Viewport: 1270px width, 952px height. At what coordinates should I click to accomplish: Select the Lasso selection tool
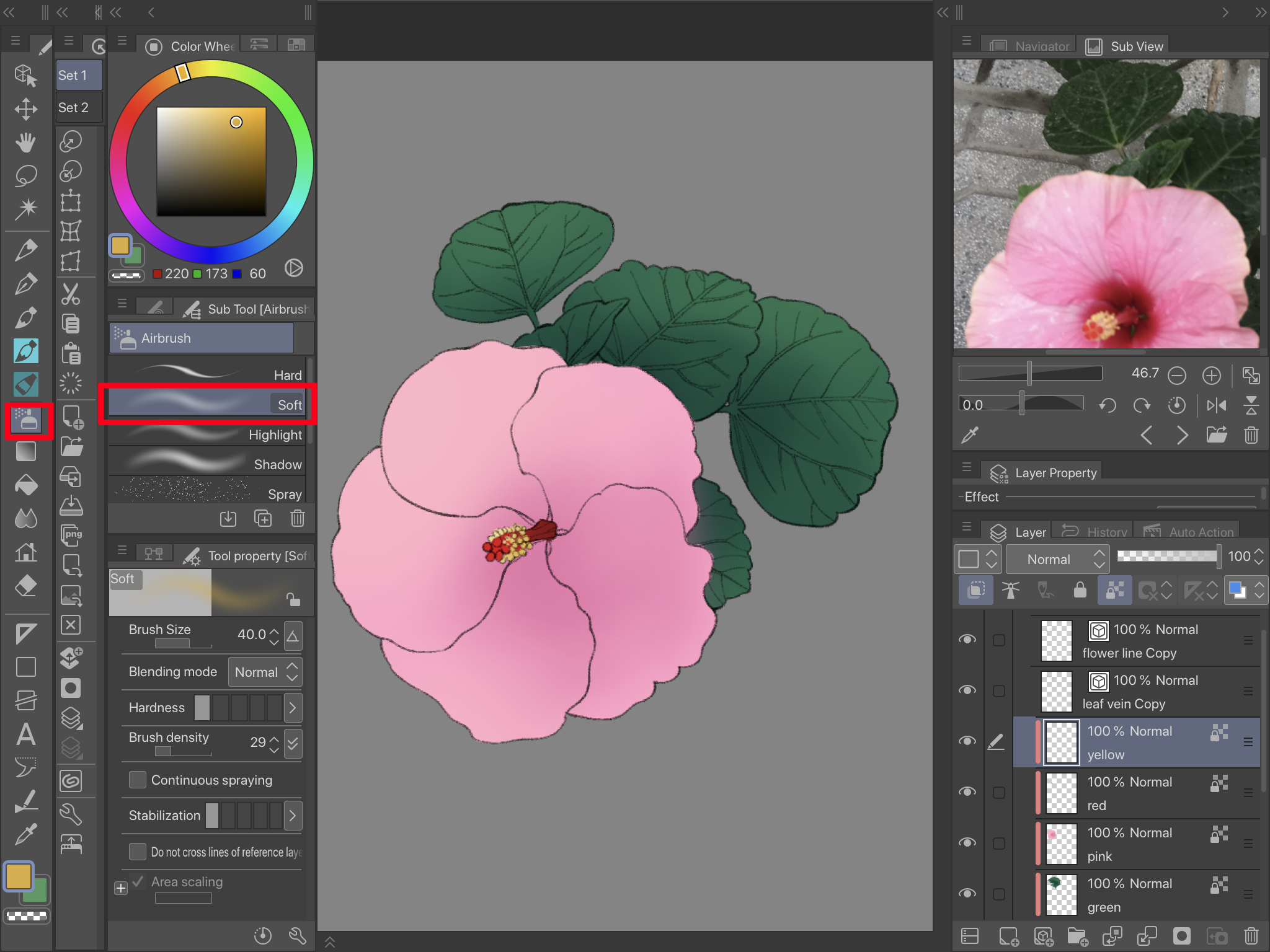(x=25, y=175)
